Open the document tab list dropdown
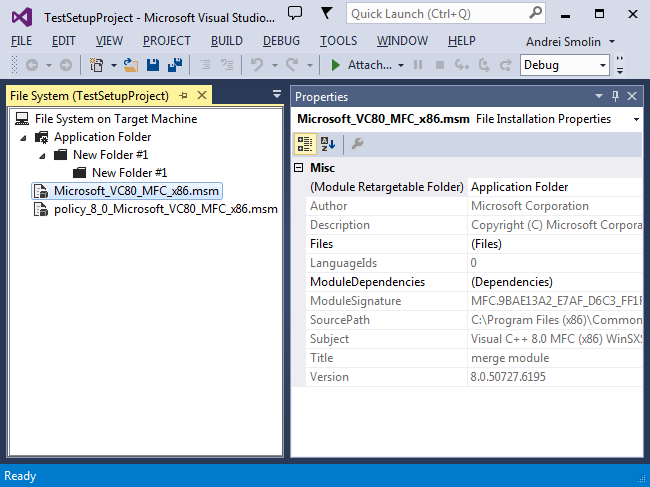The image size is (650, 487). [x=277, y=94]
